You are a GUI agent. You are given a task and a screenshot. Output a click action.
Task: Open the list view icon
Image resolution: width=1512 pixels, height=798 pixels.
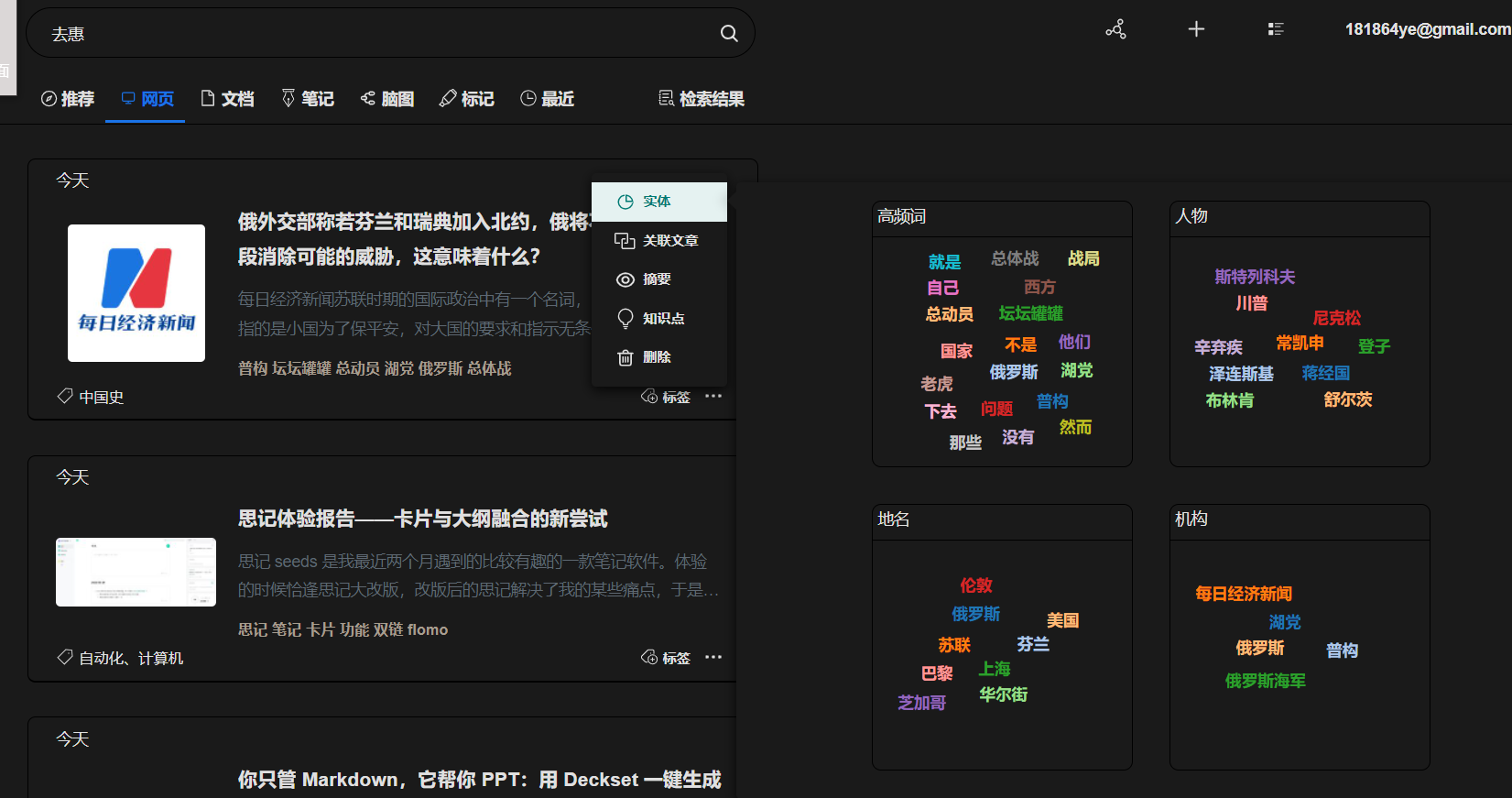[x=1276, y=29]
